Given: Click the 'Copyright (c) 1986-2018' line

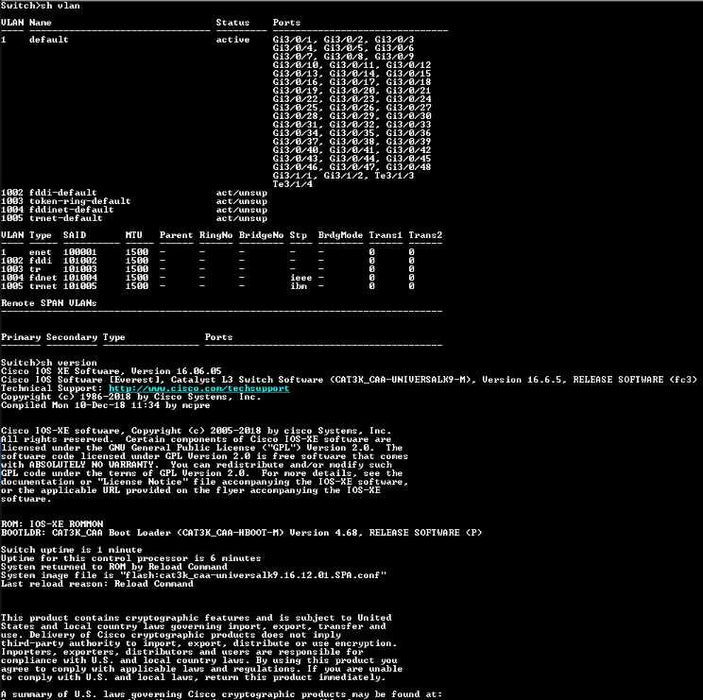Looking at the screenshot, I should point(131,396).
